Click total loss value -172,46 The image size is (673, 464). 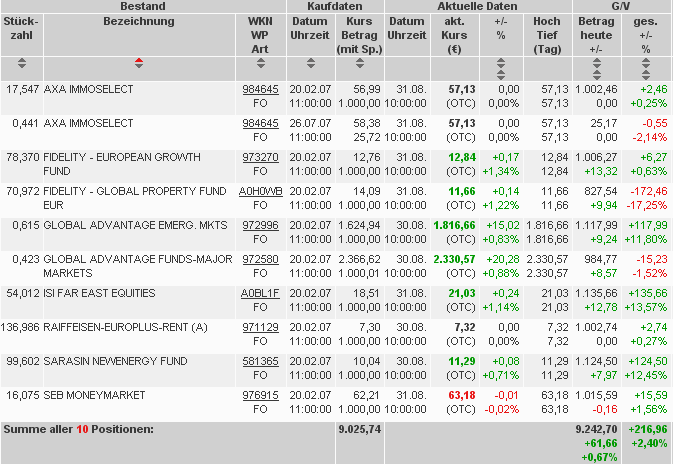(649, 191)
